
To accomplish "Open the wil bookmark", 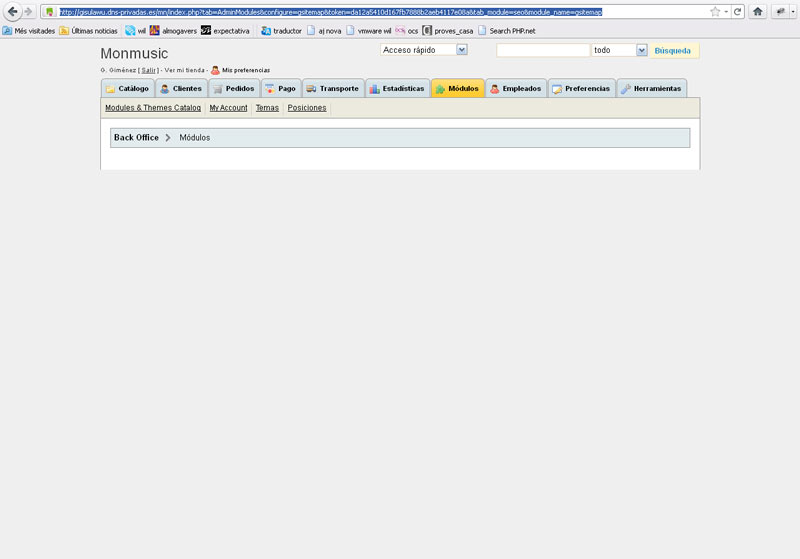I will click(136, 31).
